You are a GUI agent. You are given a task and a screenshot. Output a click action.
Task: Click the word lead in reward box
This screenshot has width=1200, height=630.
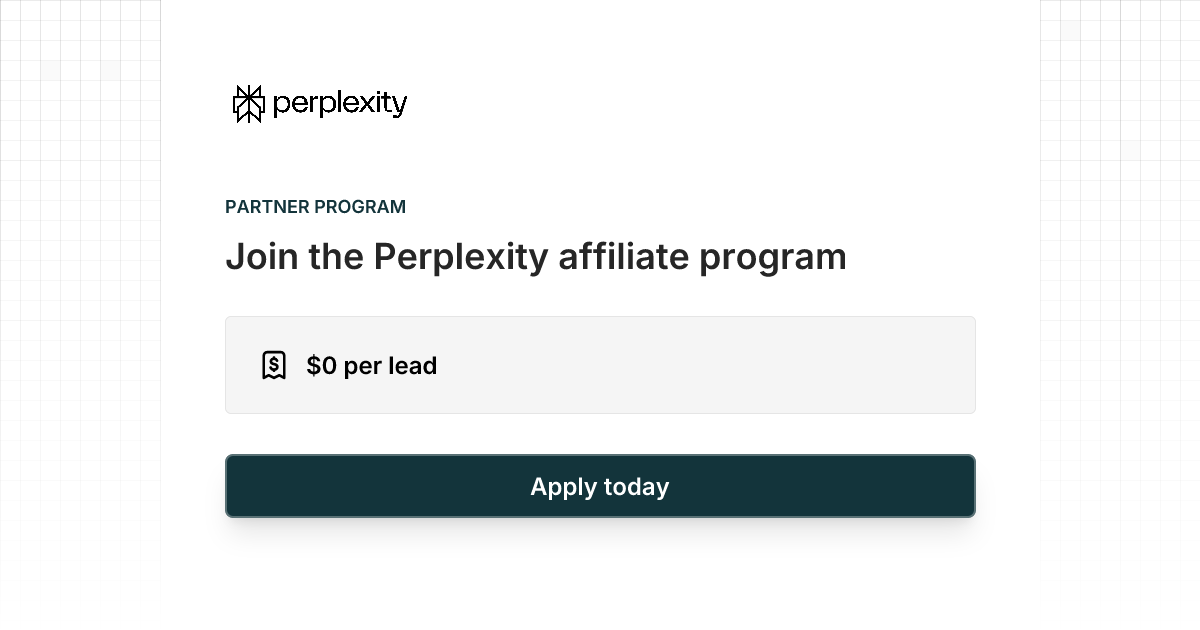(x=412, y=366)
